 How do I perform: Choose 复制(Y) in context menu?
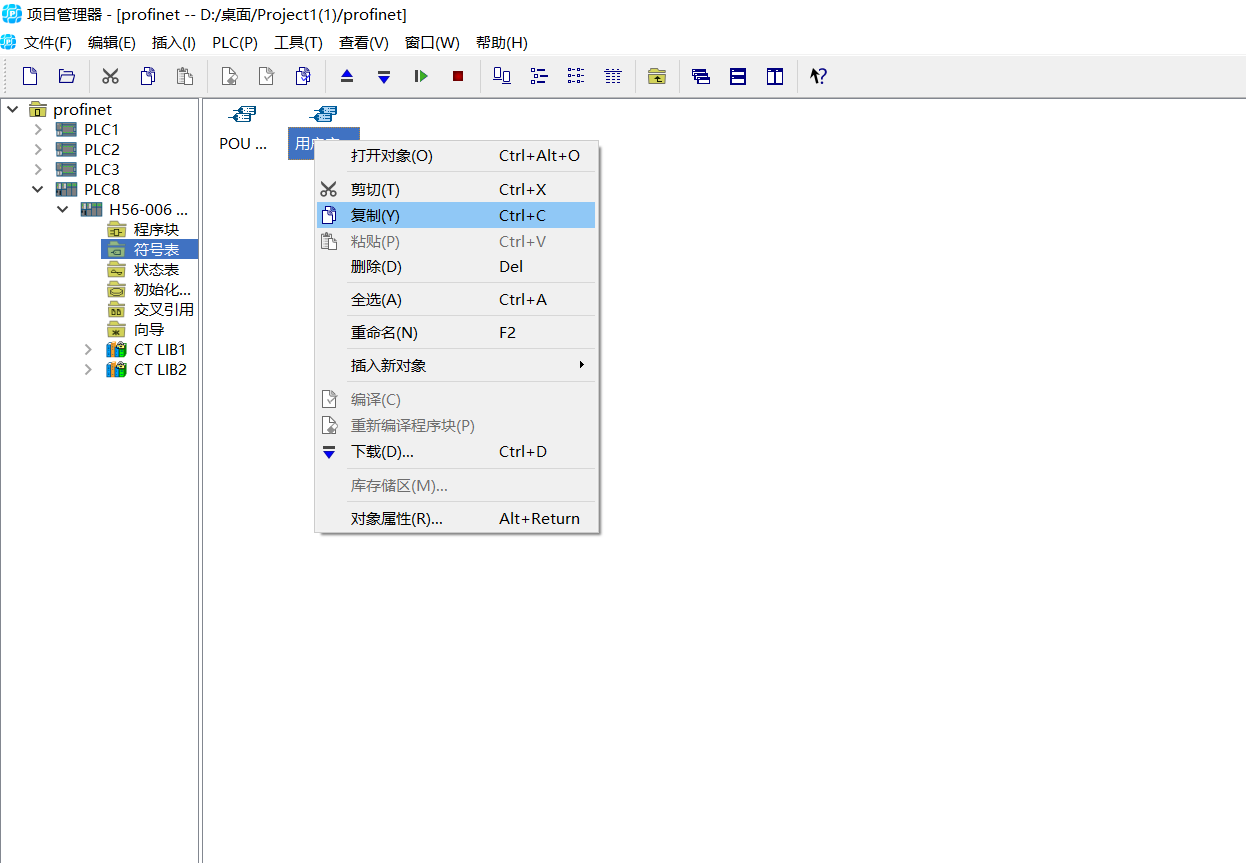tap(456, 215)
